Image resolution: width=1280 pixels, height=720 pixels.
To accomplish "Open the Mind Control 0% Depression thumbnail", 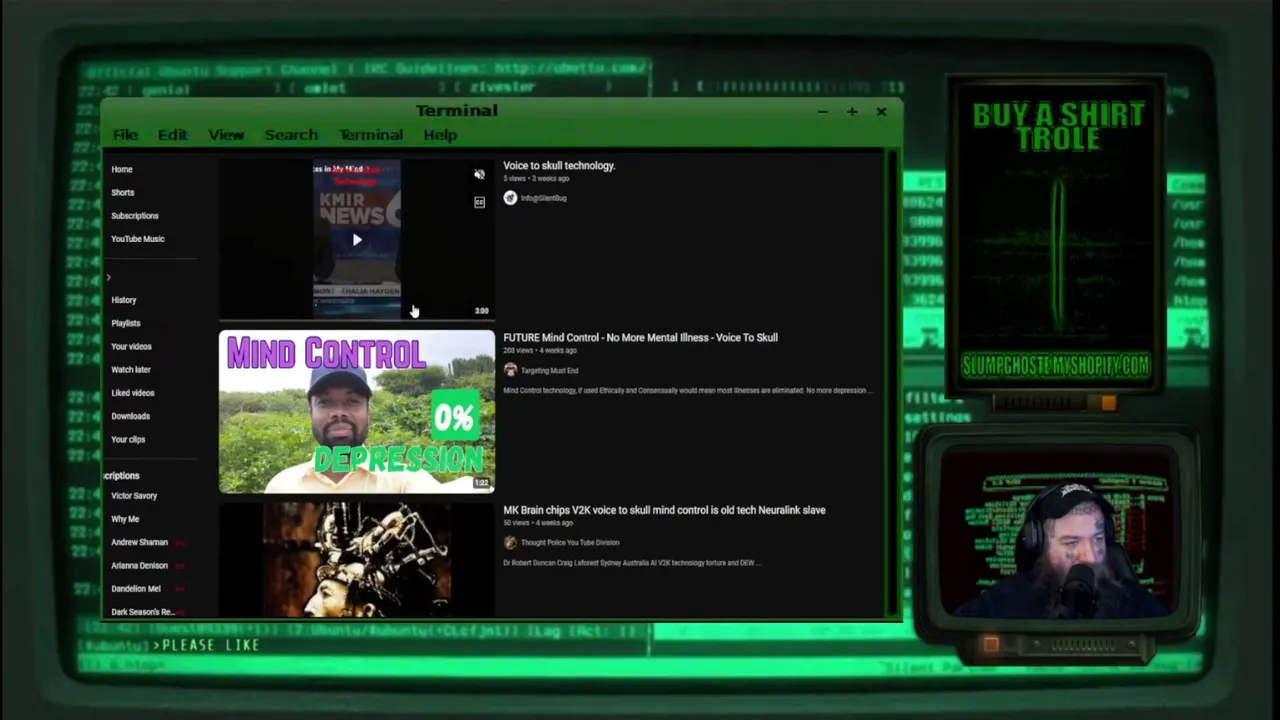I will click(x=357, y=412).
